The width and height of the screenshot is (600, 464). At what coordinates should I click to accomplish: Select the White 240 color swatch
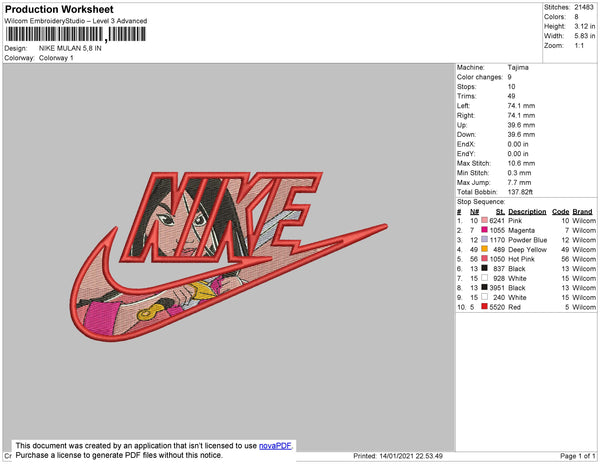pos(484,297)
